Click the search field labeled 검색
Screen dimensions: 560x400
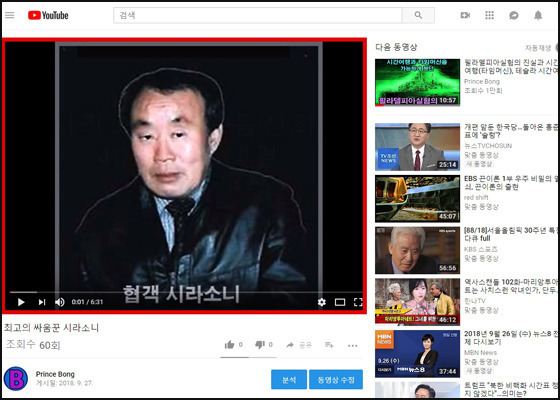258,15
